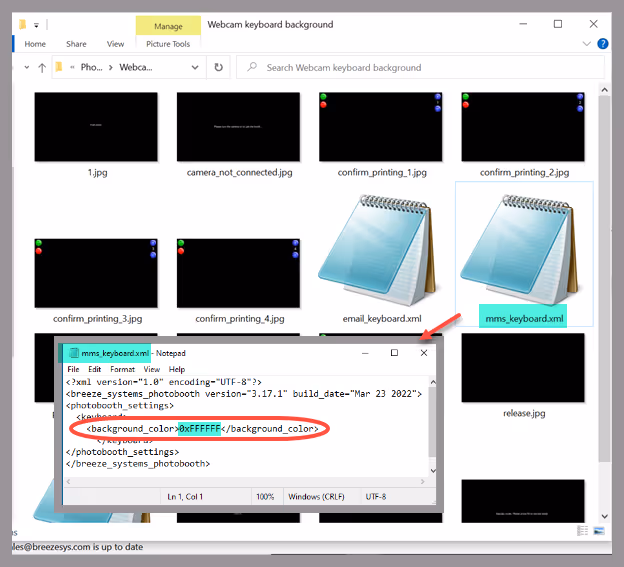Click the folder icon in title bar
This screenshot has width=624, height=567.
click(x=23, y=25)
